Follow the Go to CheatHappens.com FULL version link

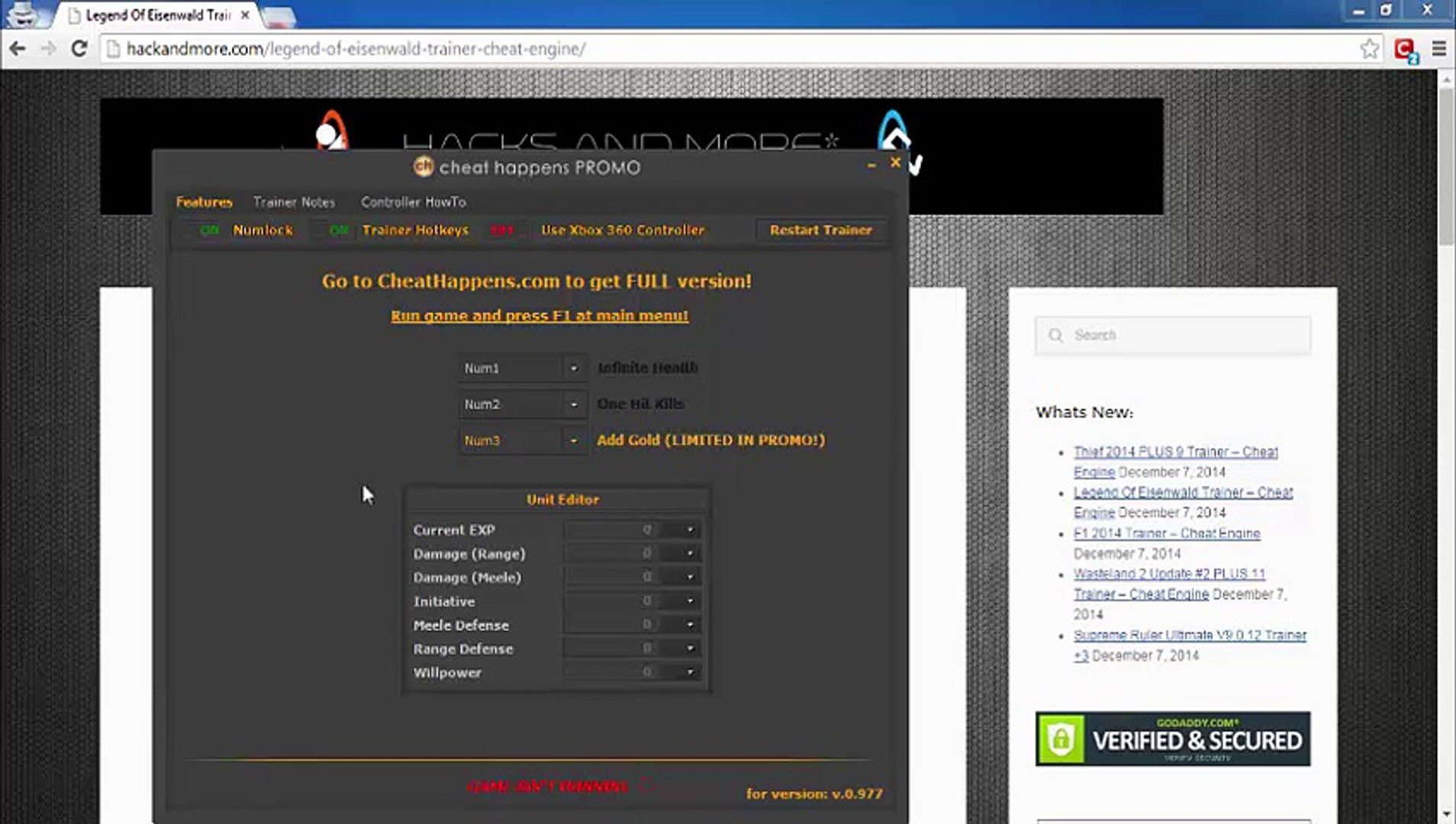click(536, 282)
